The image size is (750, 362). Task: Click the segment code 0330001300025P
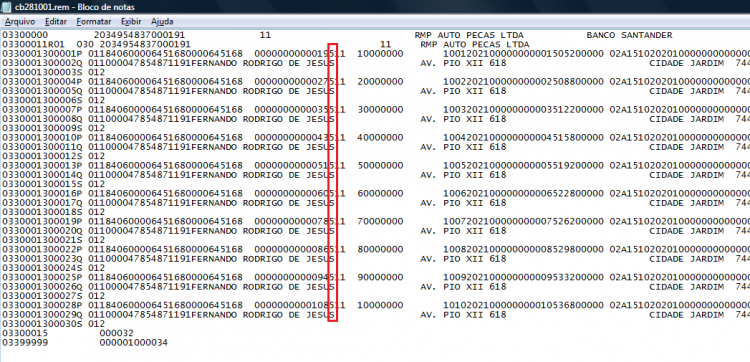[x=43, y=277]
